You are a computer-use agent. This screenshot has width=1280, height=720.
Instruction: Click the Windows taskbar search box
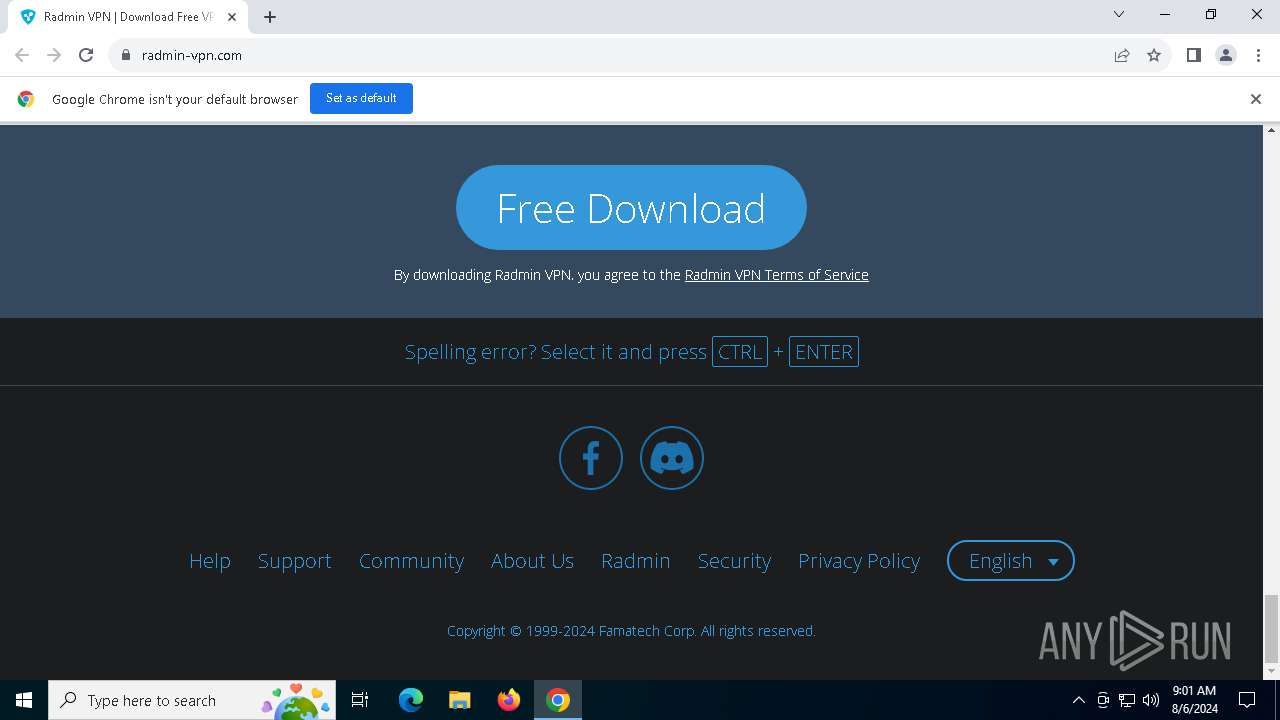190,700
